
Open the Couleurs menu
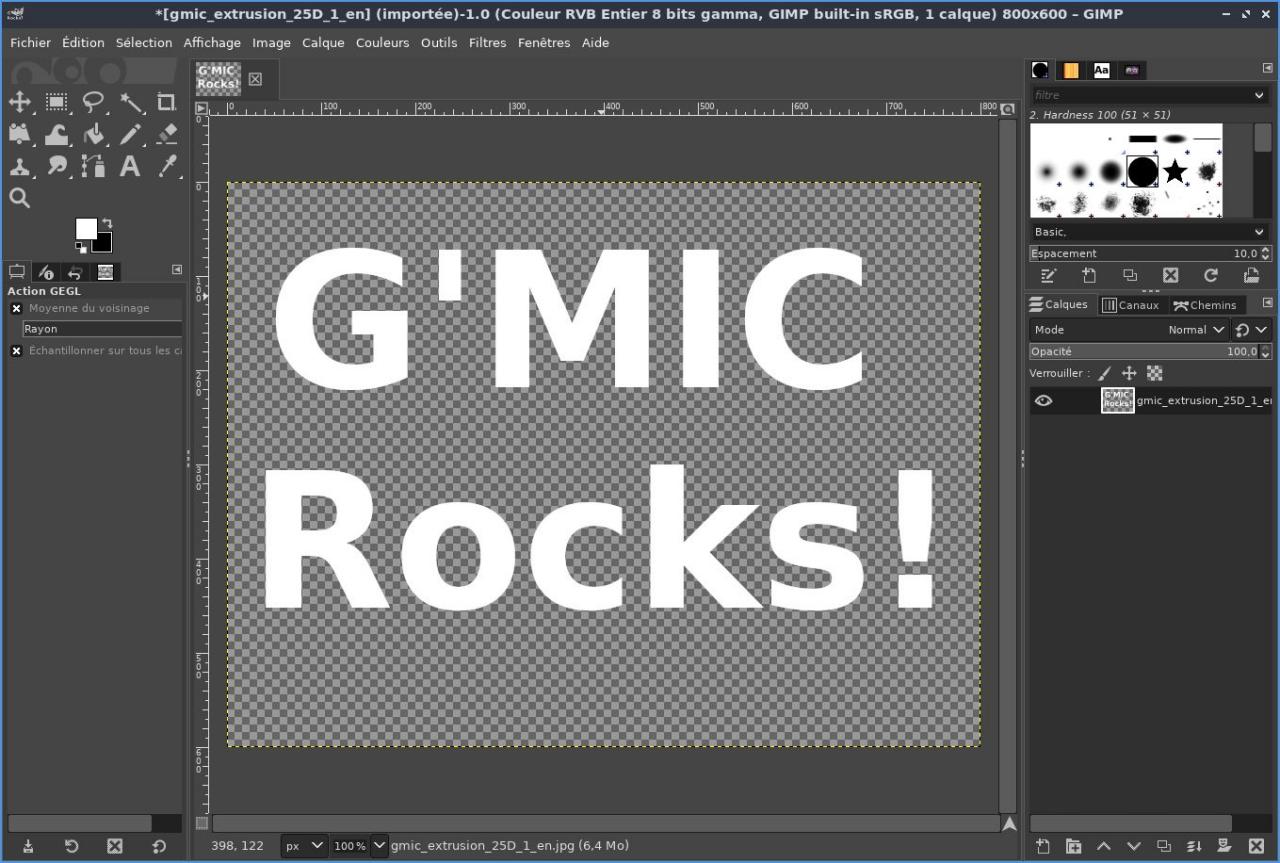tap(383, 43)
